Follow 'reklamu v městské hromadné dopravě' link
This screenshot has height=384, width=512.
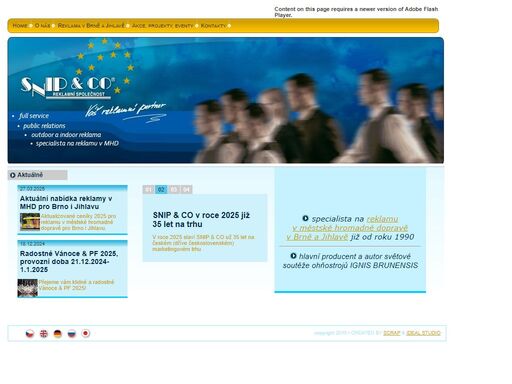click(347, 228)
